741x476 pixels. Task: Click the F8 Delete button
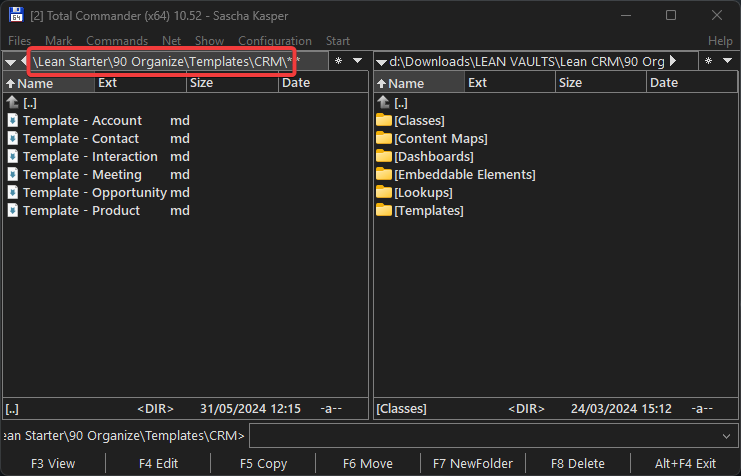pos(577,464)
